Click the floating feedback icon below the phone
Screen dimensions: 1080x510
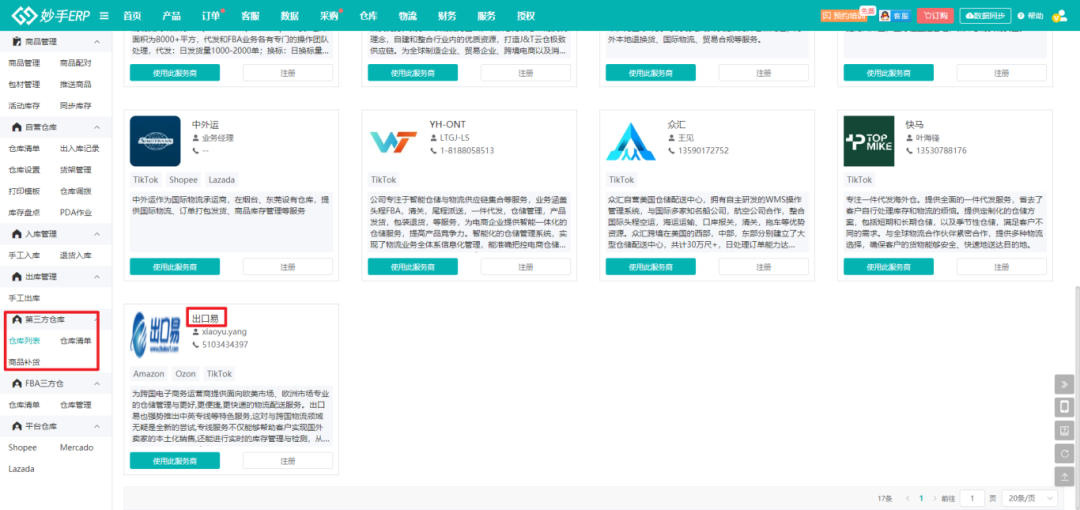pos(1064,431)
